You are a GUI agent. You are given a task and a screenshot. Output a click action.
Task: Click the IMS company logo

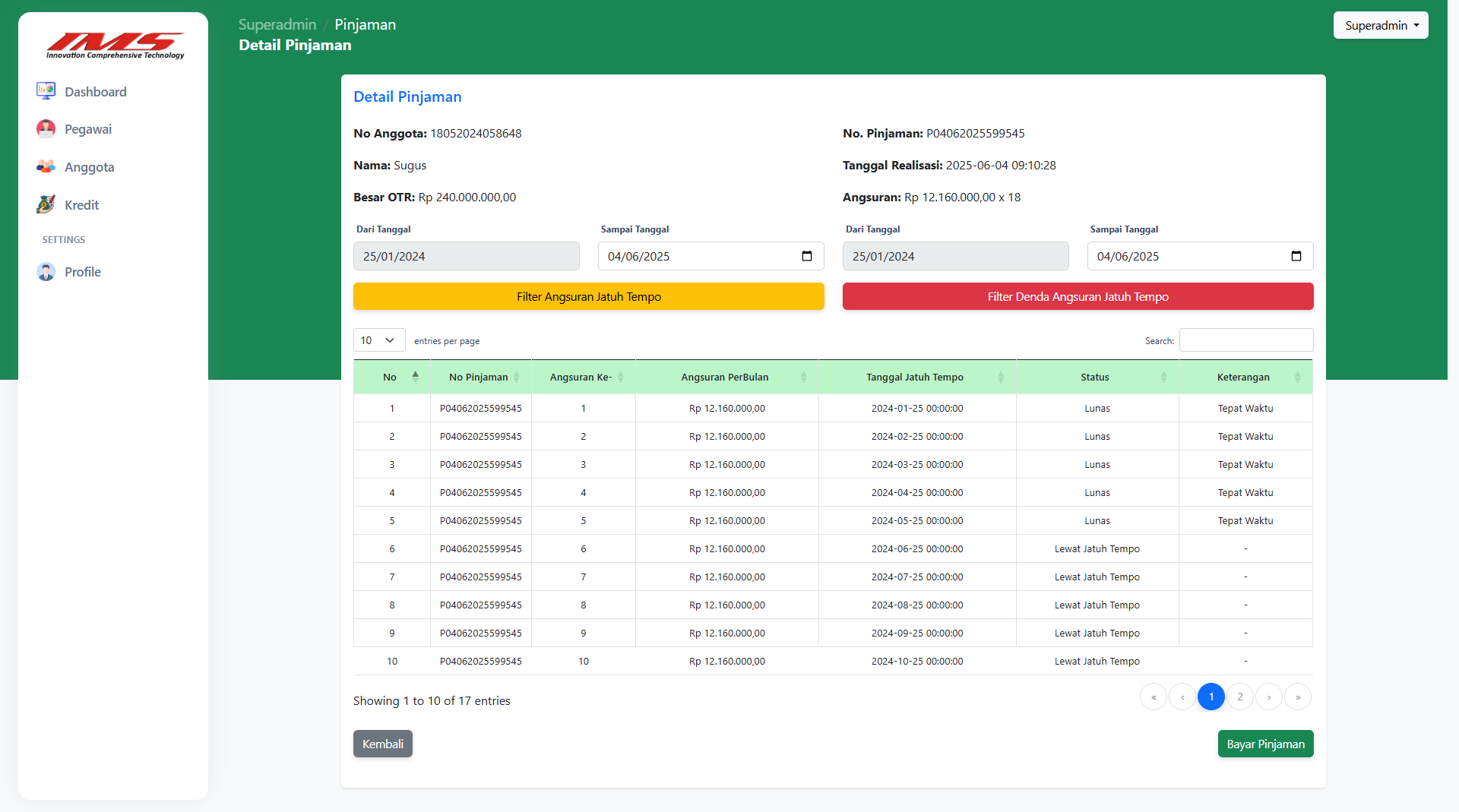pos(115,46)
